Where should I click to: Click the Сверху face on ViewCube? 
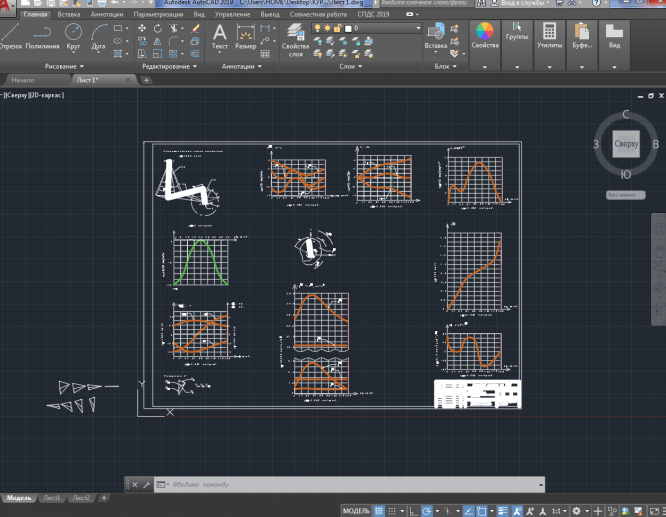tap(626, 145)
